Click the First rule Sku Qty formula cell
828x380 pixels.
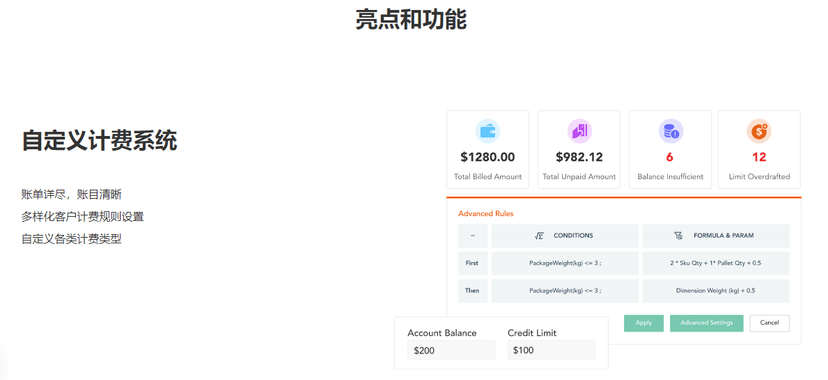716,263
